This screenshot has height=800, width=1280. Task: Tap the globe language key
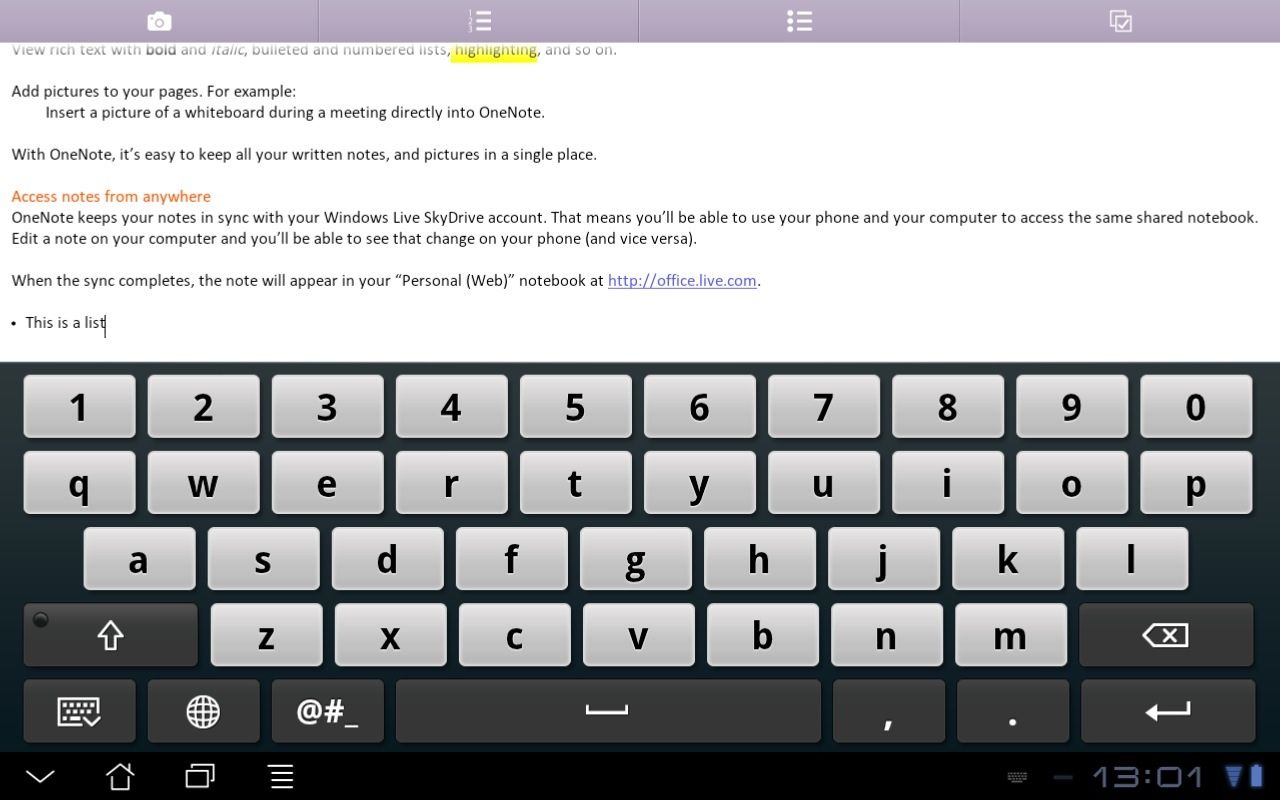[x=203, y=711]
